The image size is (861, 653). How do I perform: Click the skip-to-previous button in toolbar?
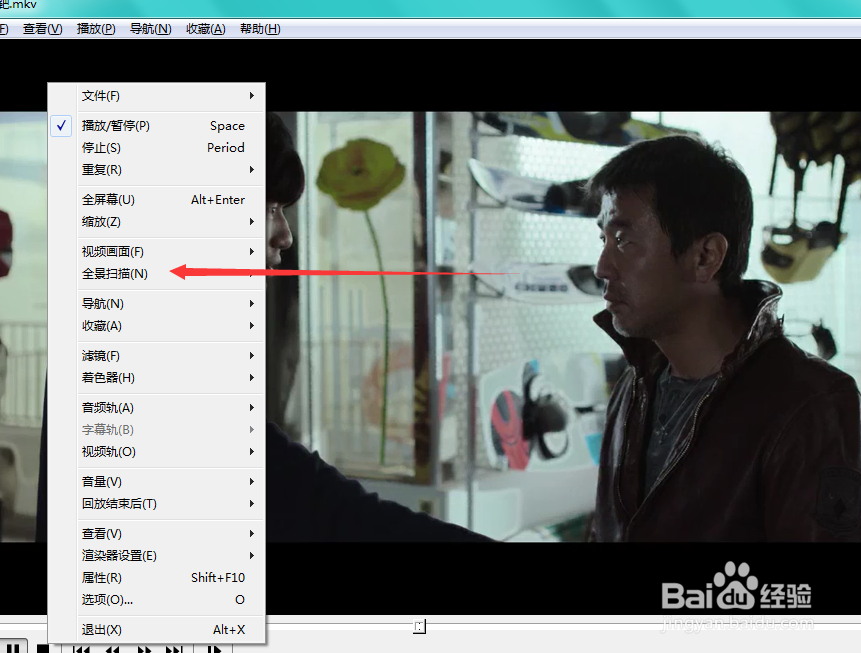[81, 649]
